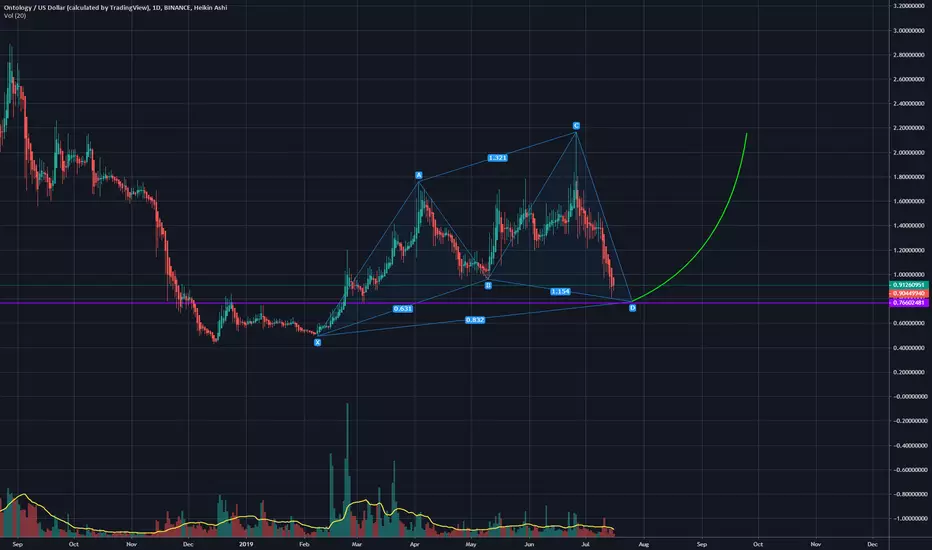Select the C point label of the pattern

tap(576, 125)
